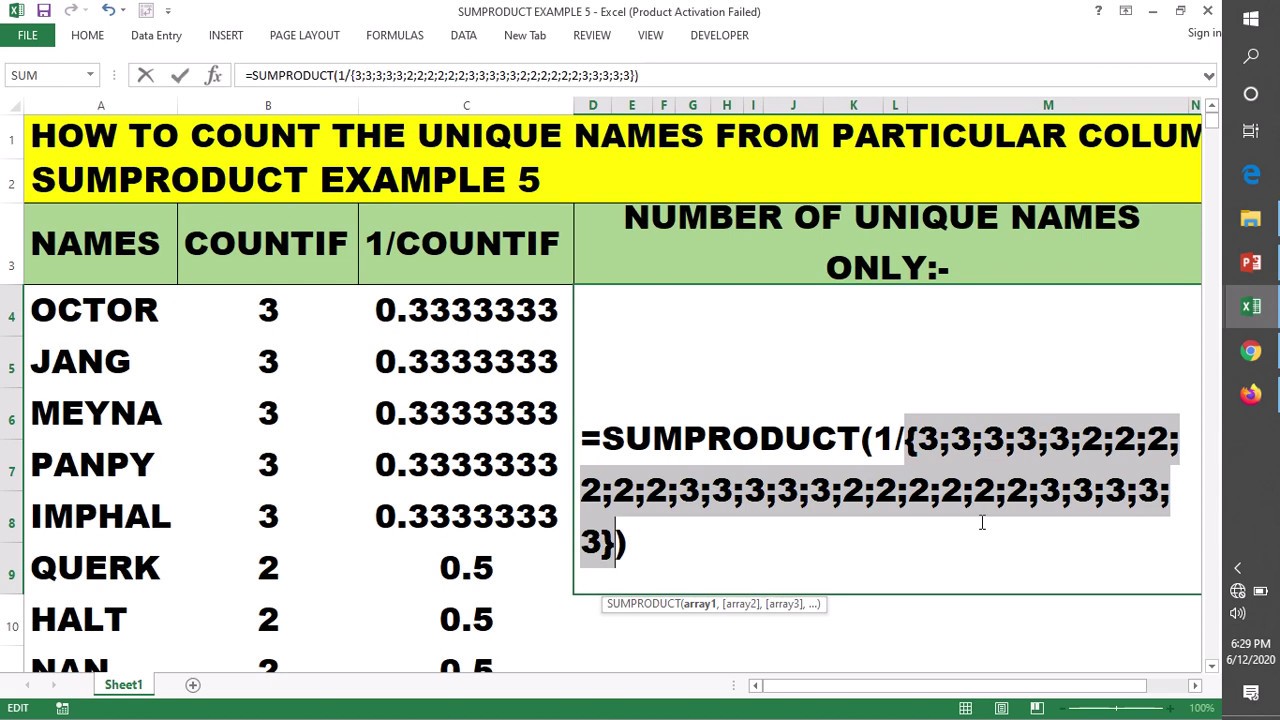Click the Sign in link
Image resolution: width=1280 pixels, height=720 pixels.
(1204, 33)
